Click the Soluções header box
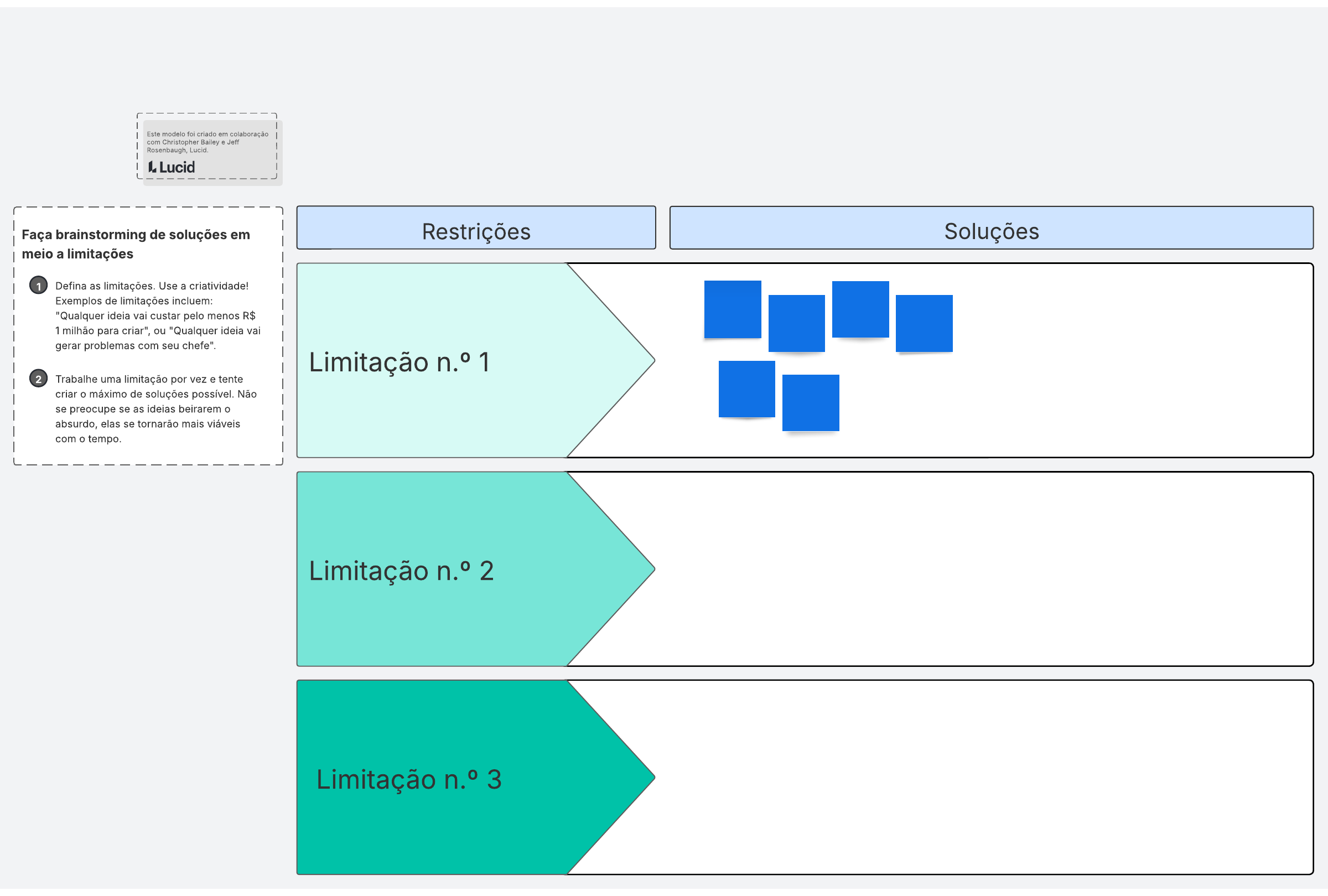Image resolution: width=1328 pixels, height=896 pixels. (991, 228)
